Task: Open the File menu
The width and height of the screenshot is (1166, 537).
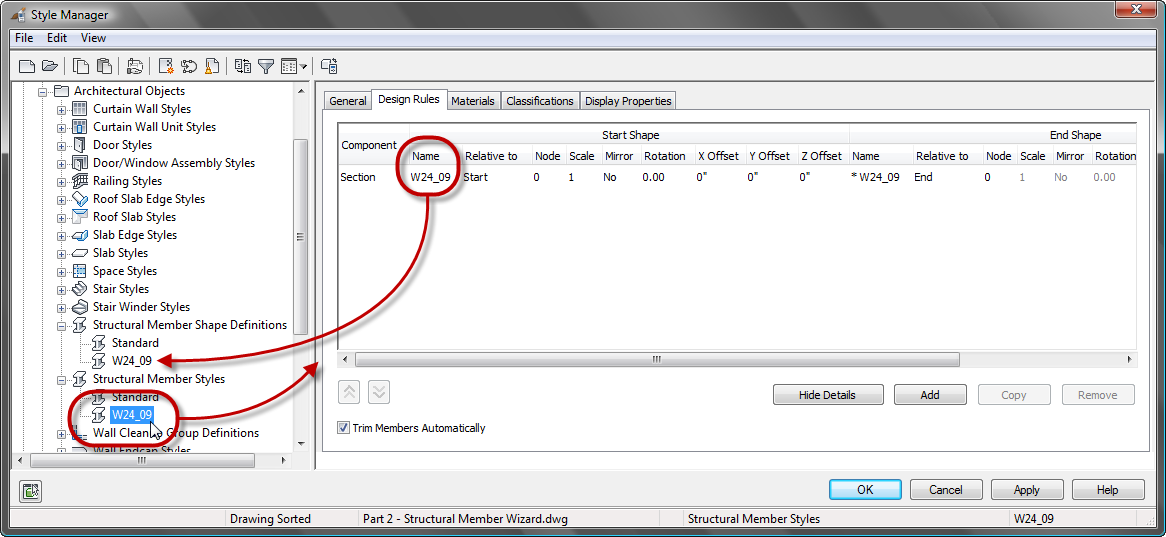Action: [24, 38]
